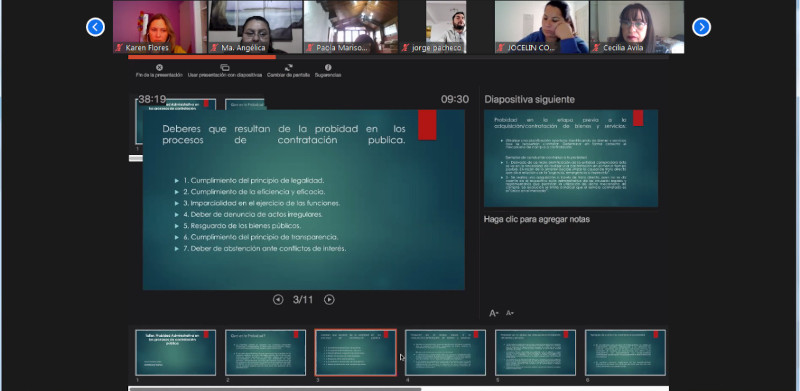Click the left blue gallery arrow

[x=95, y=27]
